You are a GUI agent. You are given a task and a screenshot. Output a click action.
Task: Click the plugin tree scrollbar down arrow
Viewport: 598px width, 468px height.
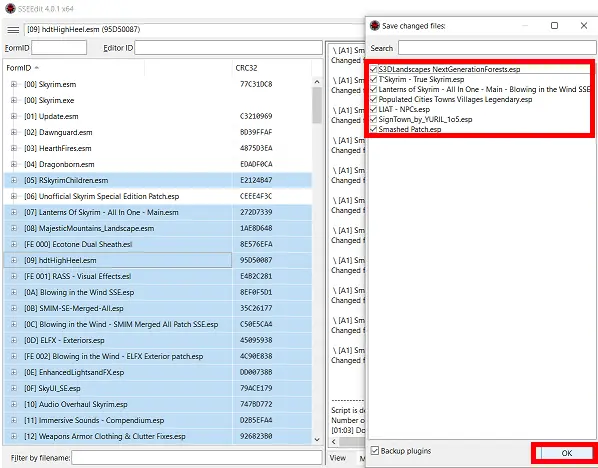point(317,439)
